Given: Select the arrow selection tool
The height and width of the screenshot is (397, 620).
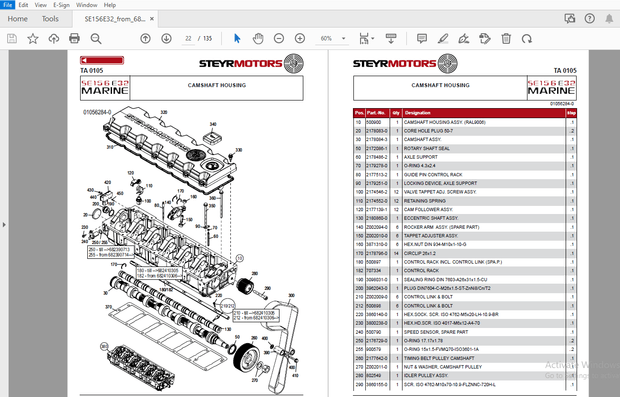Looking at the screenshot, I should [x=237, y=38].
